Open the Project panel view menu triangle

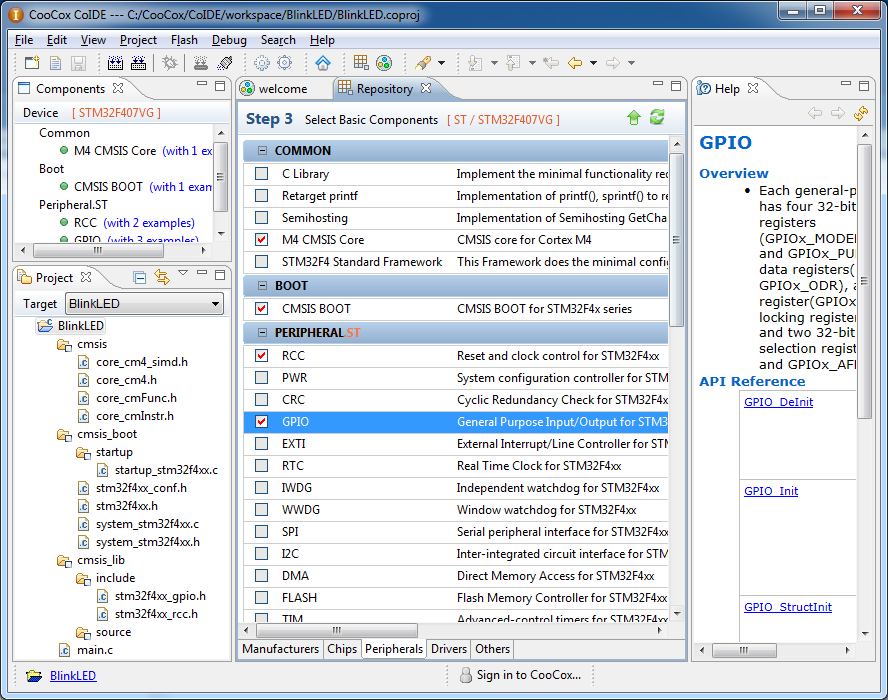tap(183, 273)
